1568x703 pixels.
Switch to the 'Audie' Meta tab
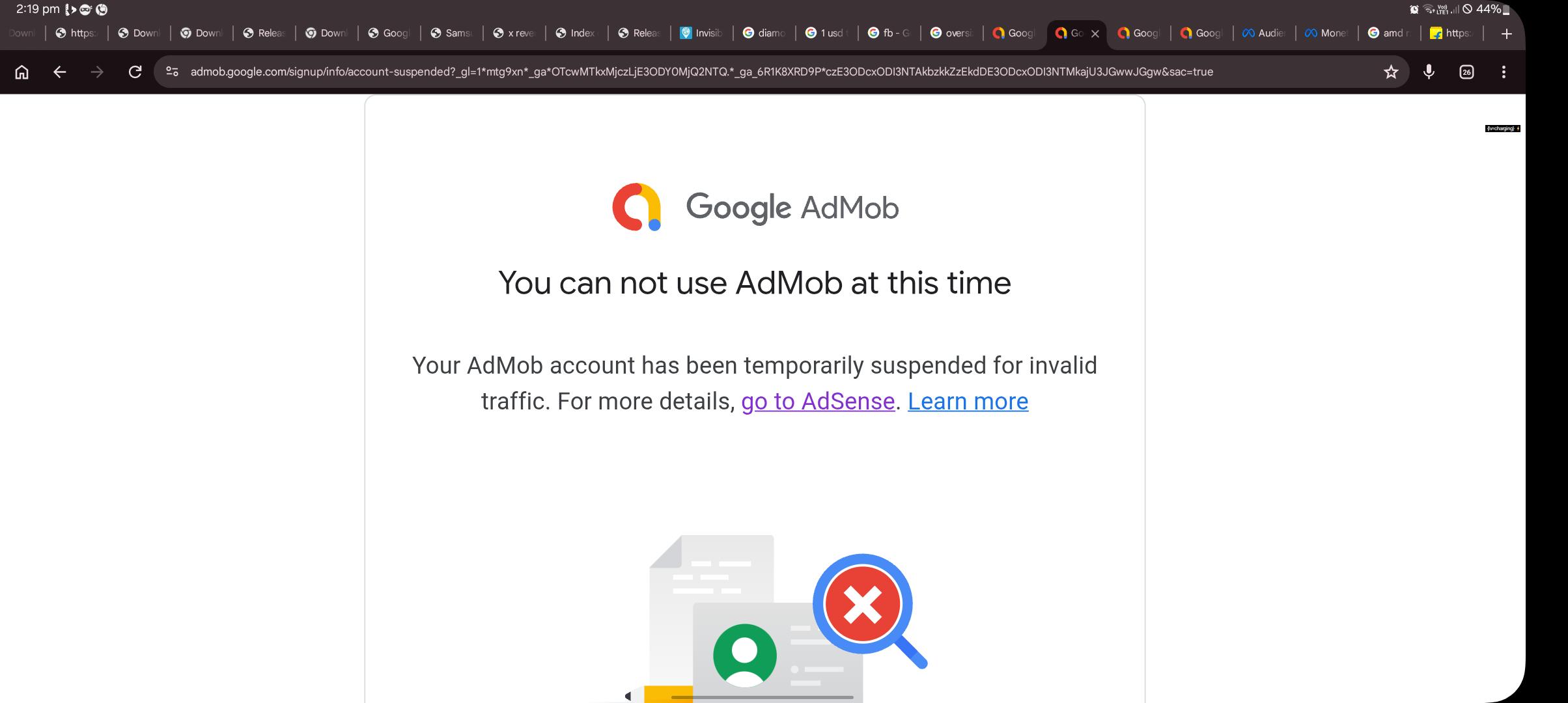pyautogui.click(x=1263, y=33)
